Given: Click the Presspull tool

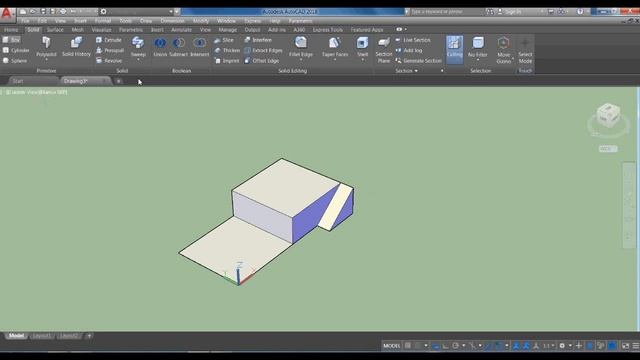Looking at the screenshot, I should [x=110, y=50].
